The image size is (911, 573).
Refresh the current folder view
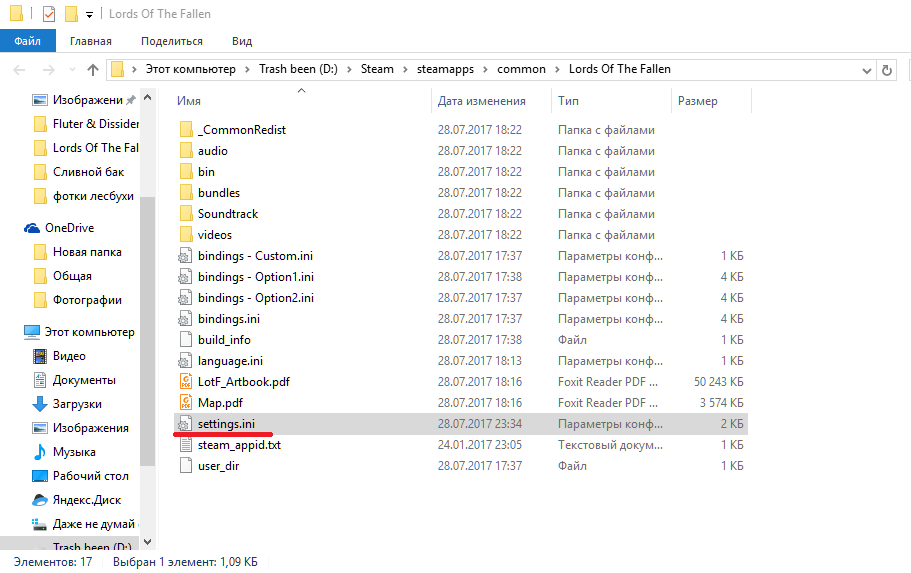click(x=887, y=70)
